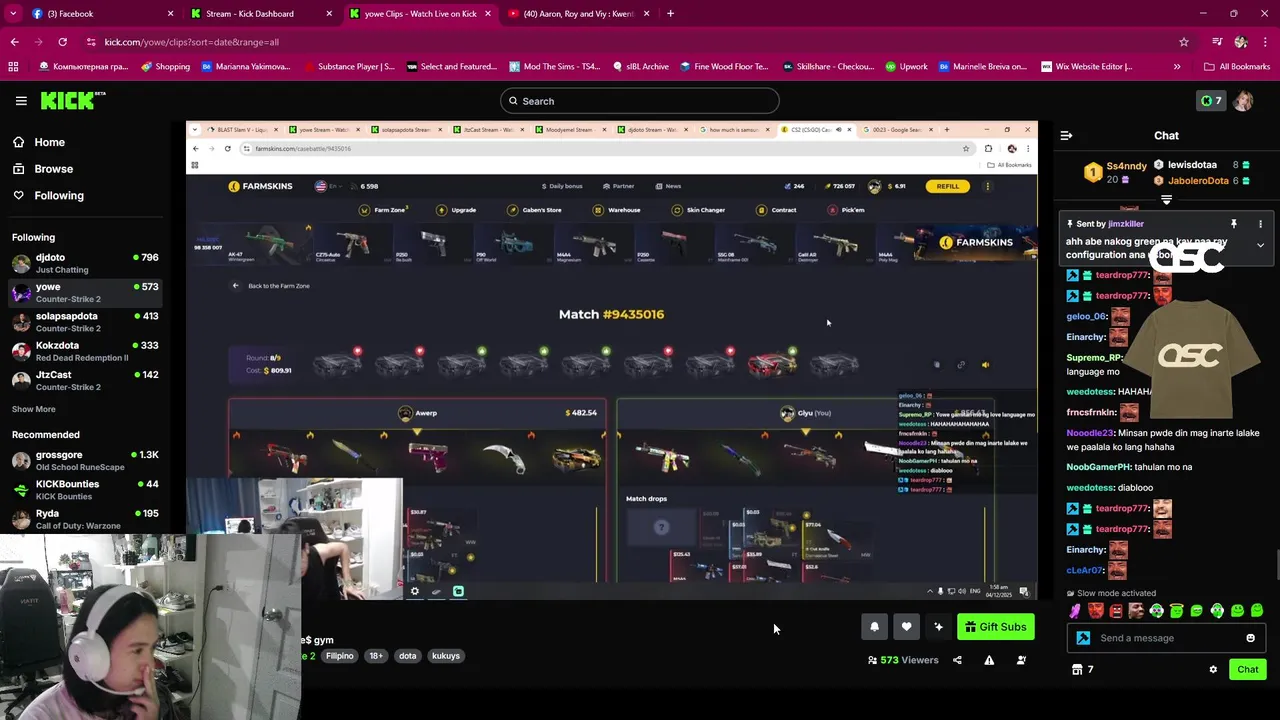
Task: Click the chat identity hammer badge
Action: point(1083,638)
